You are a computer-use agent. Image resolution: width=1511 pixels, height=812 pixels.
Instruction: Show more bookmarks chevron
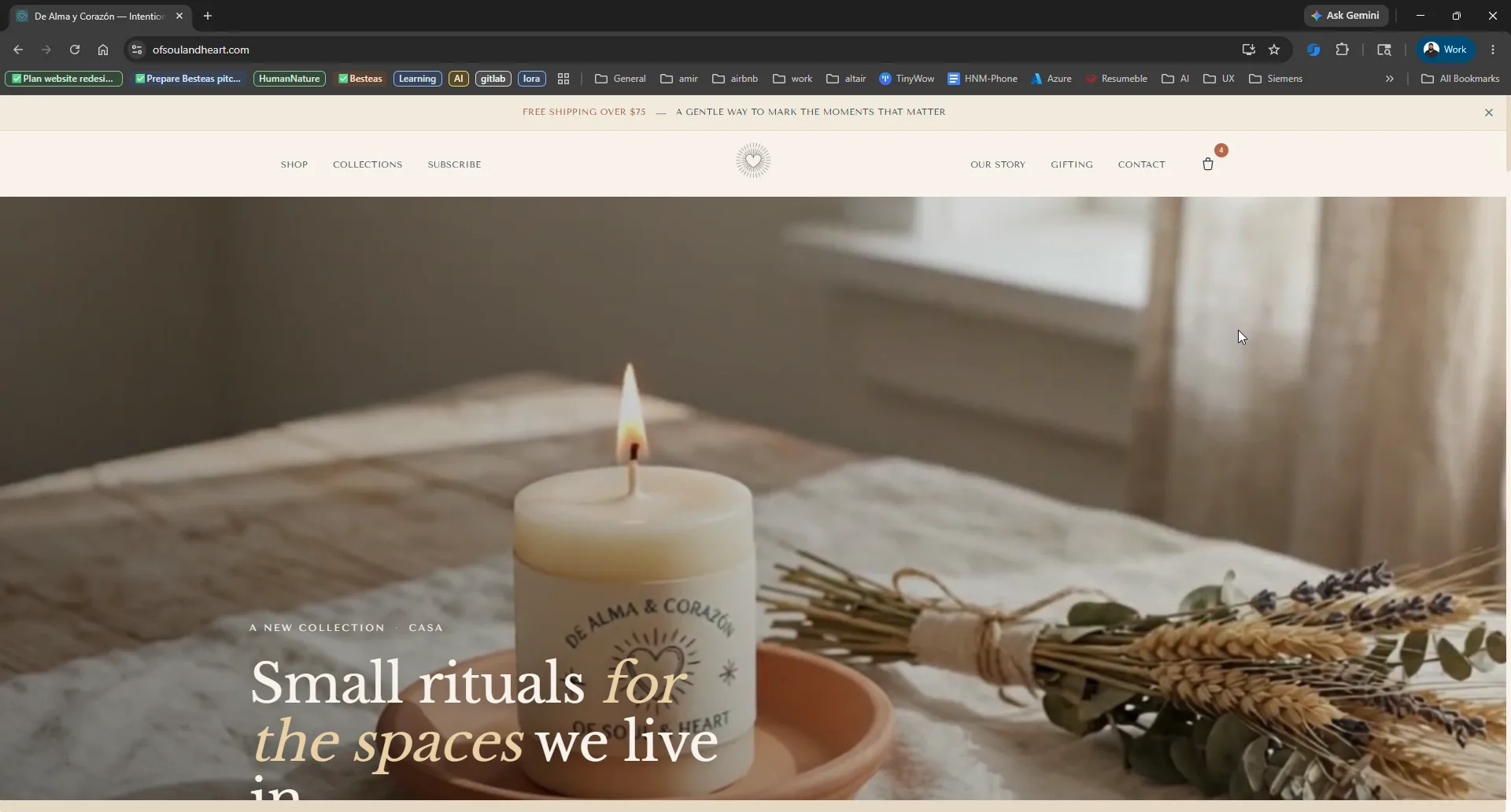[1390, 79]
